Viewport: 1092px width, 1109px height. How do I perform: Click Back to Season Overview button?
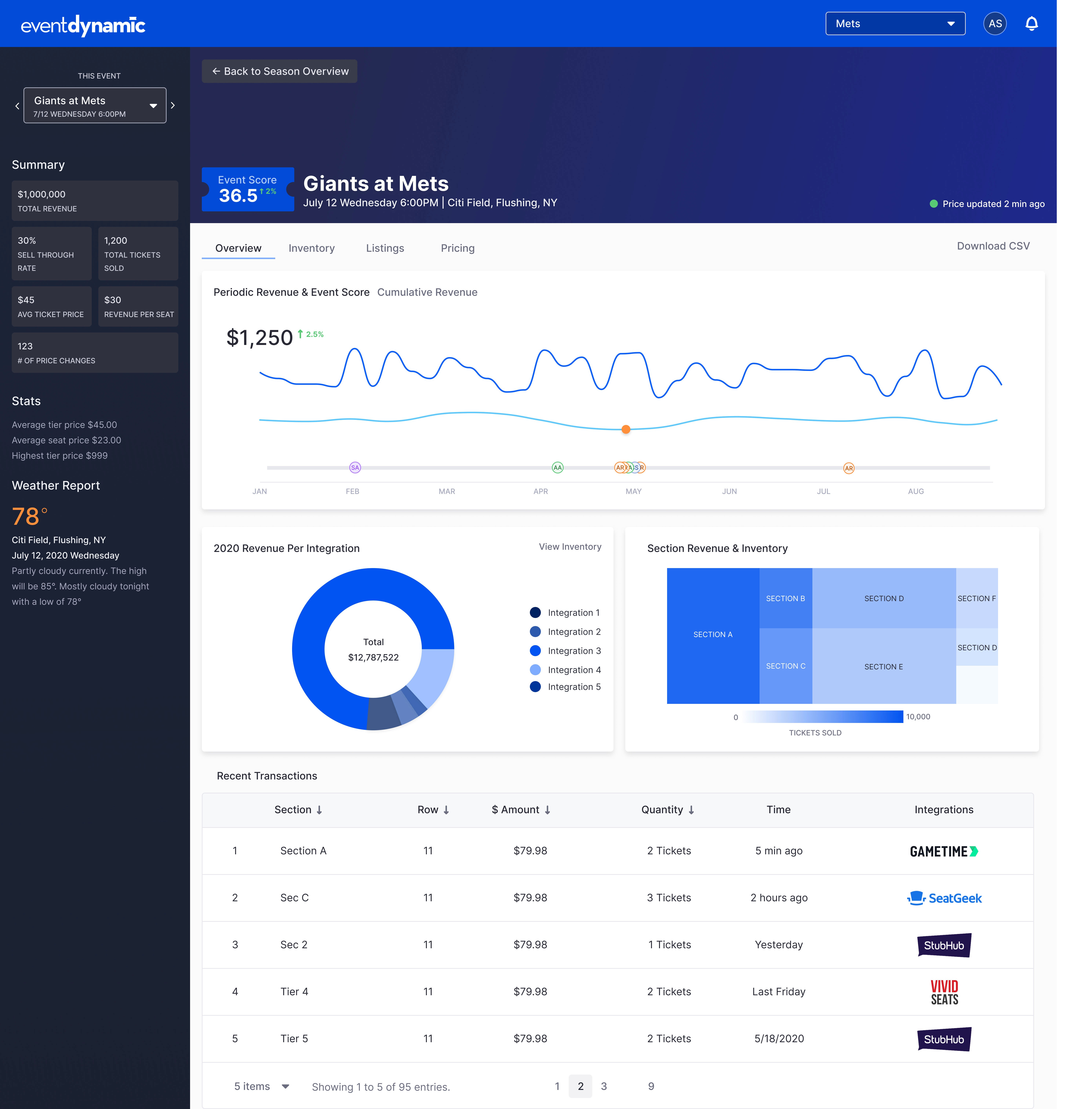coord(280,71)
